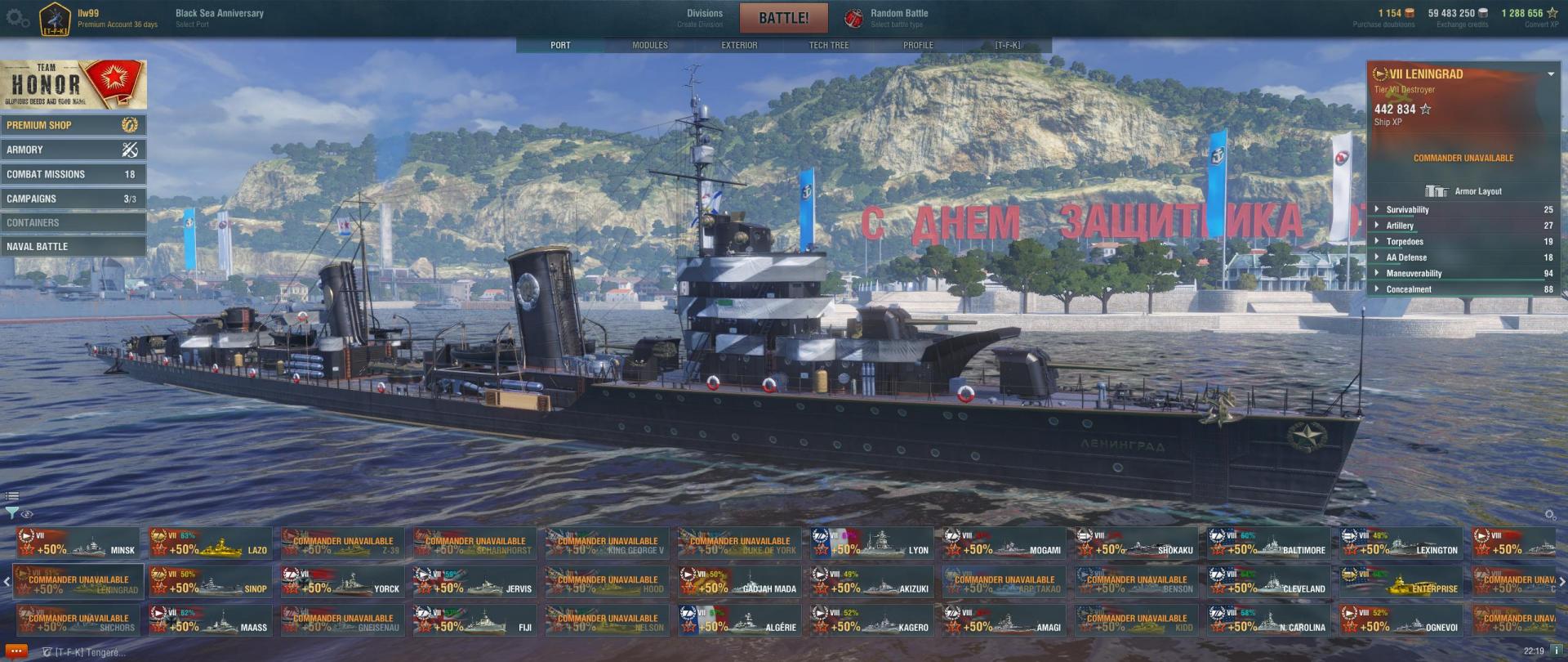
Task: Expand the Torpedoes parameter row
Action: (x=1463, y=242)
